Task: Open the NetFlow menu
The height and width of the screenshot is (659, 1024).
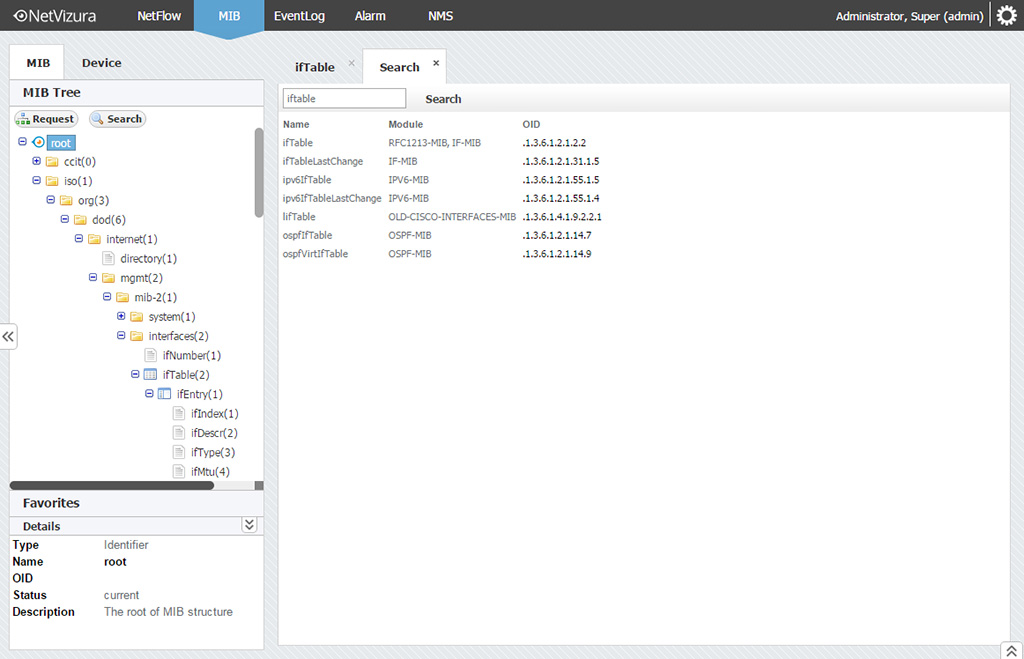Action: point(159,16)
